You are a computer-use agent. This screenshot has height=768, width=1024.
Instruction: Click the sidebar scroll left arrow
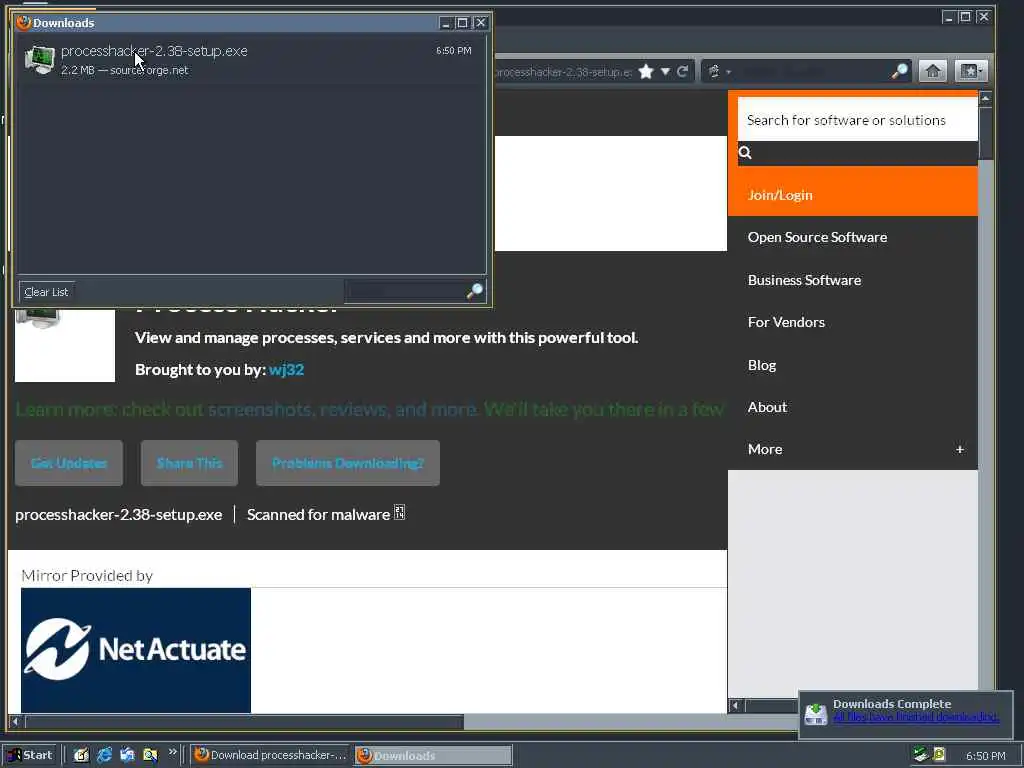(735, 705)
